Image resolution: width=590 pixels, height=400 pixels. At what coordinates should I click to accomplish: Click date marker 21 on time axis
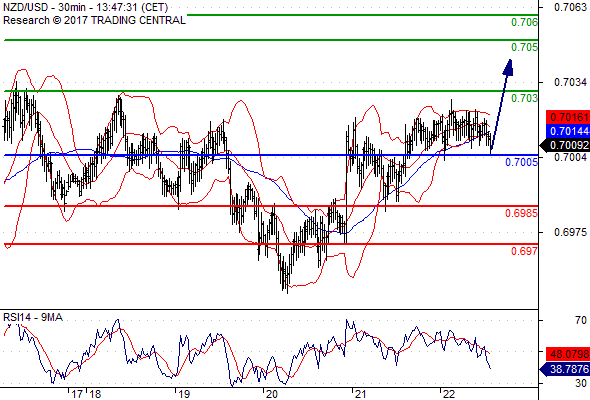coord(360,394)
